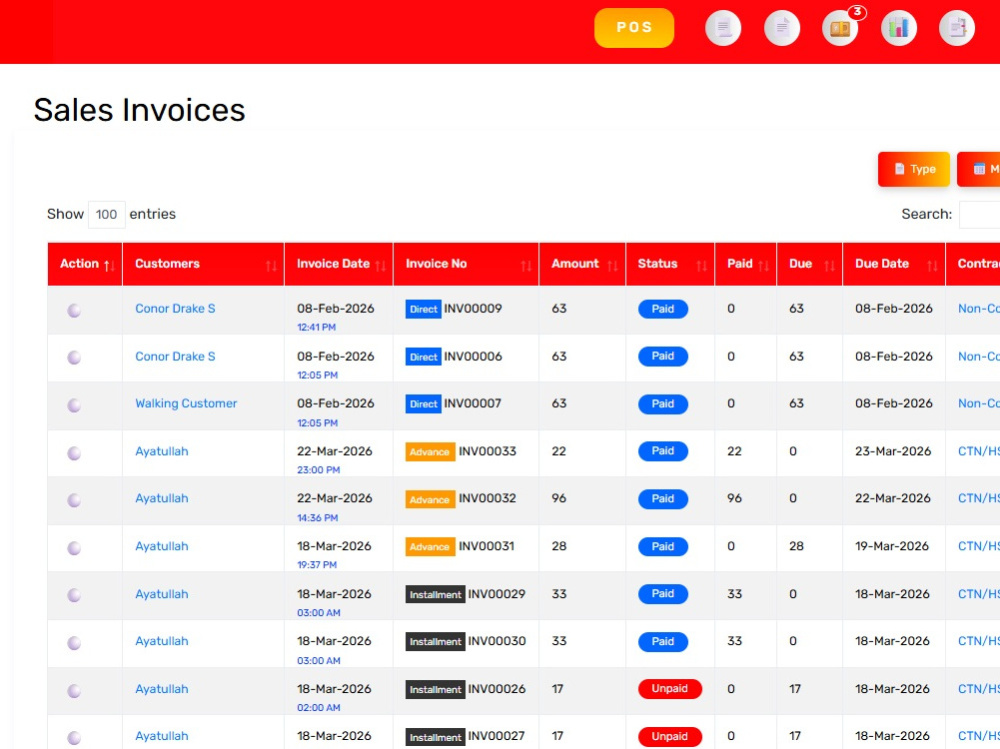
Task: Click Paid status of INV00031
Action: pyautogui.click(x=663, y=547)
